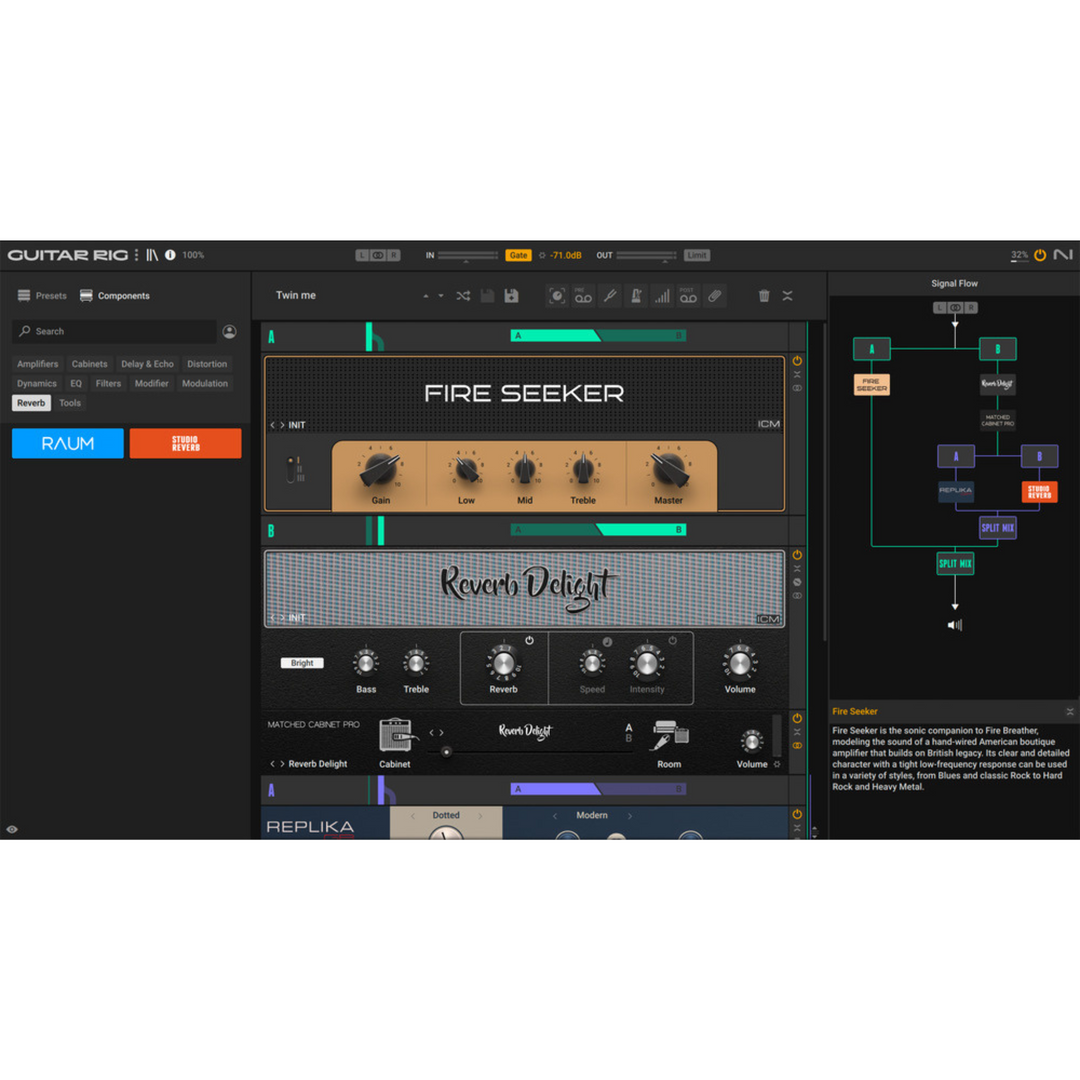Image resolution: width=1080 pixels, height=1080 pixels.
Task: Select green Split Mix block in Signal Flow
Action: [955, 563]
